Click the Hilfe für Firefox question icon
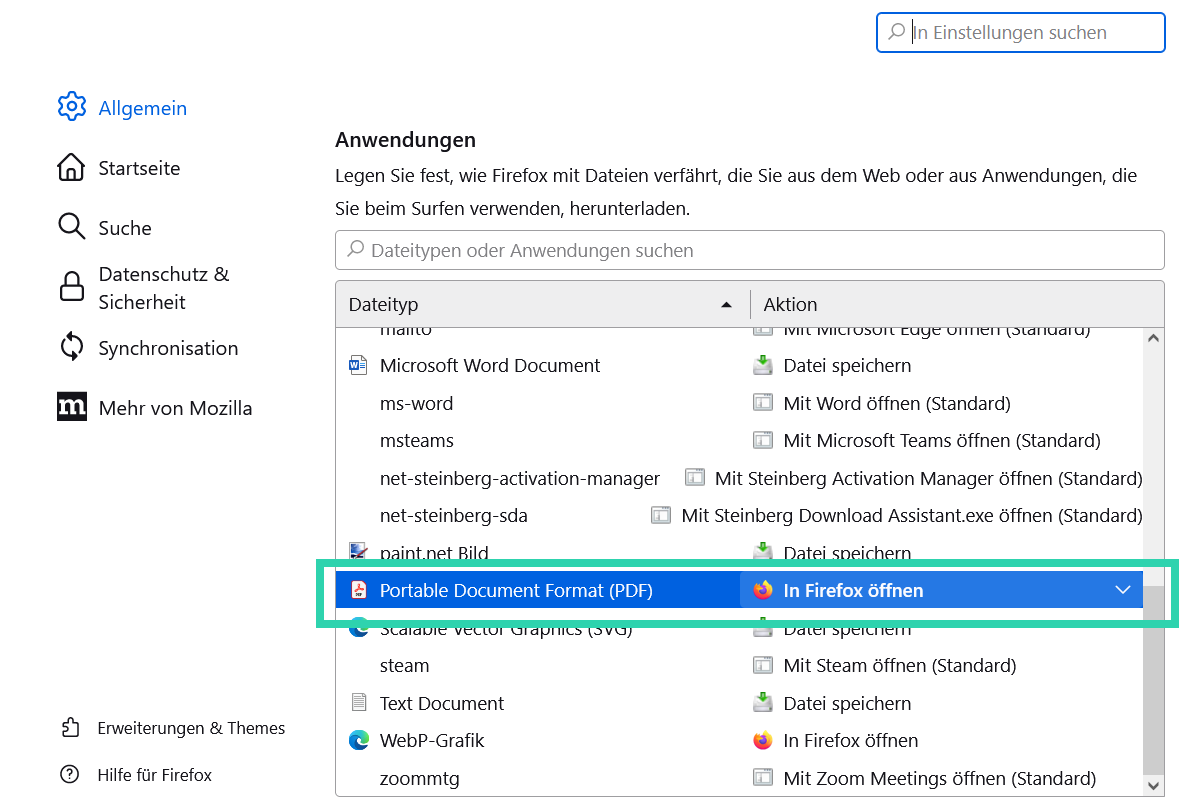The image size is (1204, 804). click(70, 775)
